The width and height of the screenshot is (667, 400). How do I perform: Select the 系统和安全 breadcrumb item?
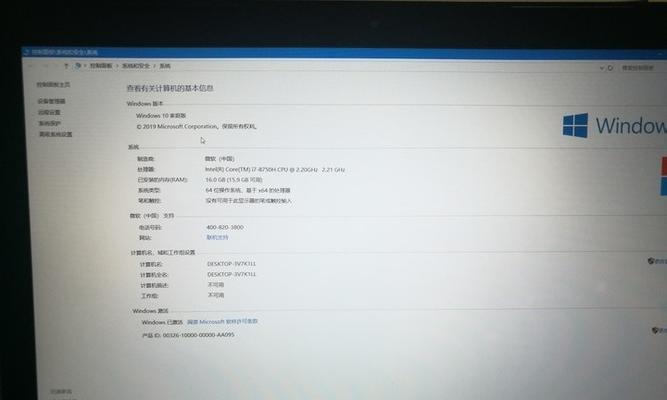(x=136, y=66)
